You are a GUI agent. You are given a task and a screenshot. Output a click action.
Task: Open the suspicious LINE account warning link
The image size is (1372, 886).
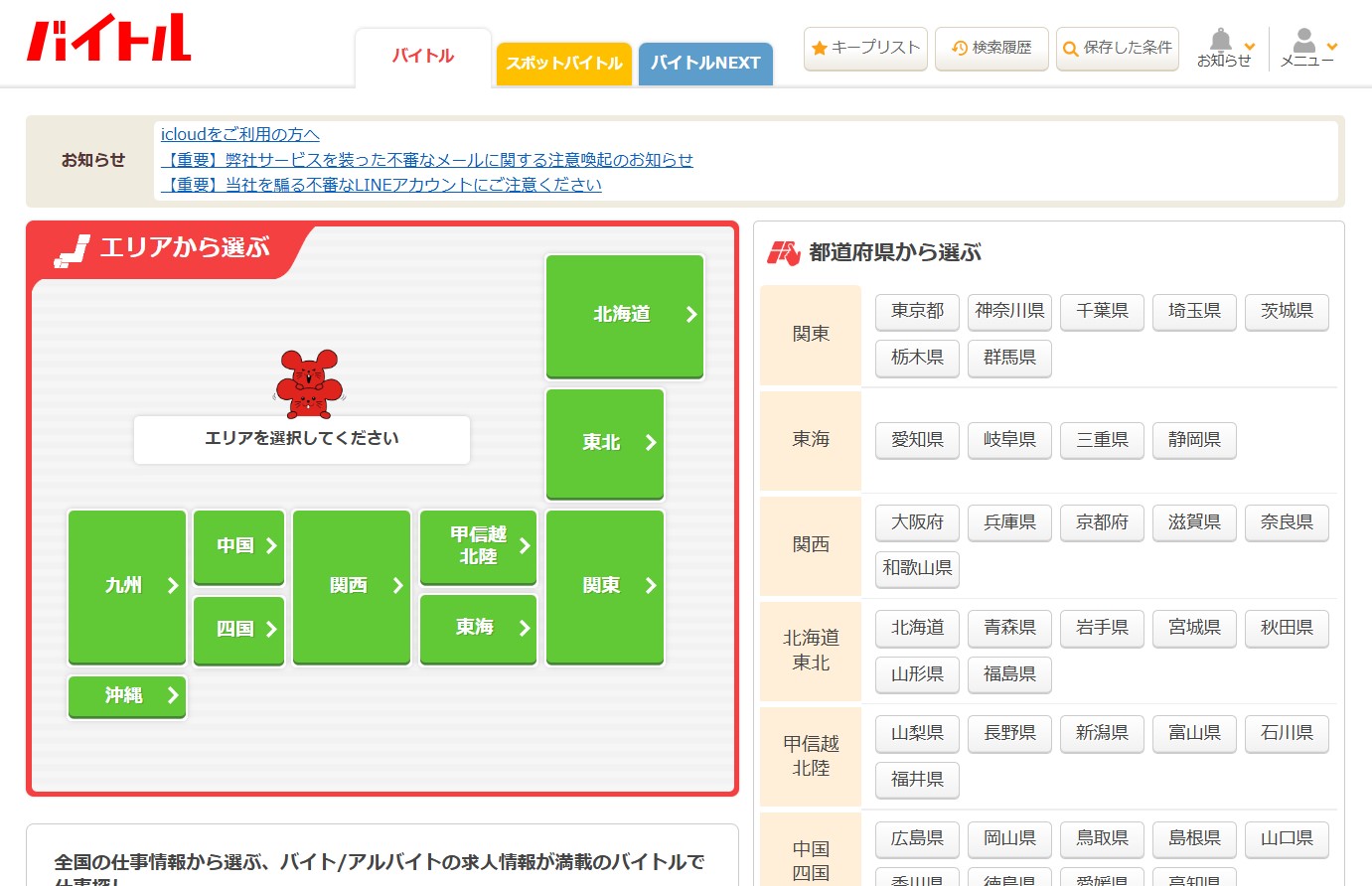point(381,185)
